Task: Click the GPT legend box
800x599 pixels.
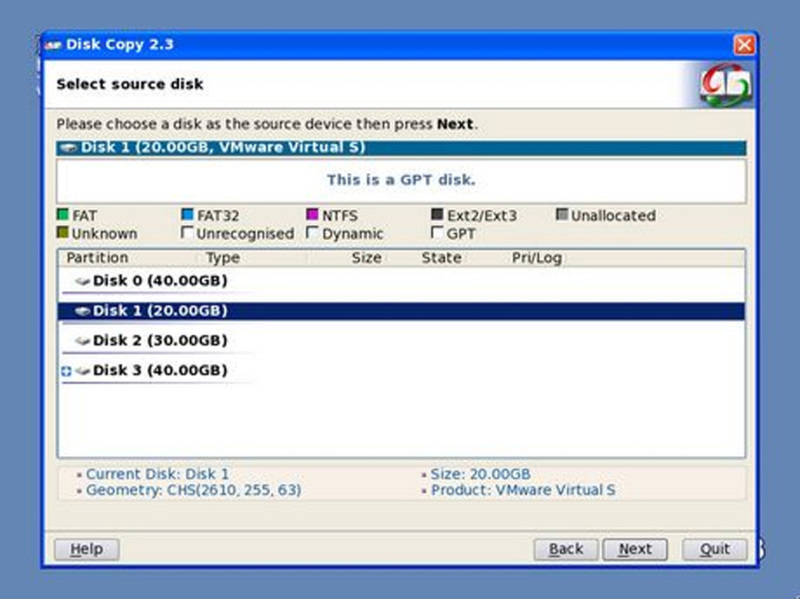Action: [437, 232]
